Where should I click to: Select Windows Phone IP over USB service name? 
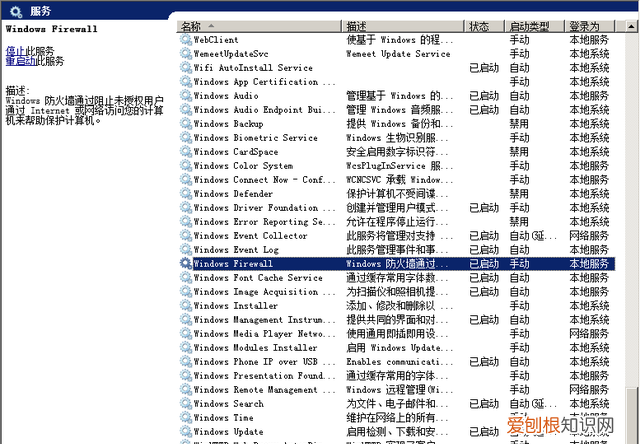click(x=264, y=362)
